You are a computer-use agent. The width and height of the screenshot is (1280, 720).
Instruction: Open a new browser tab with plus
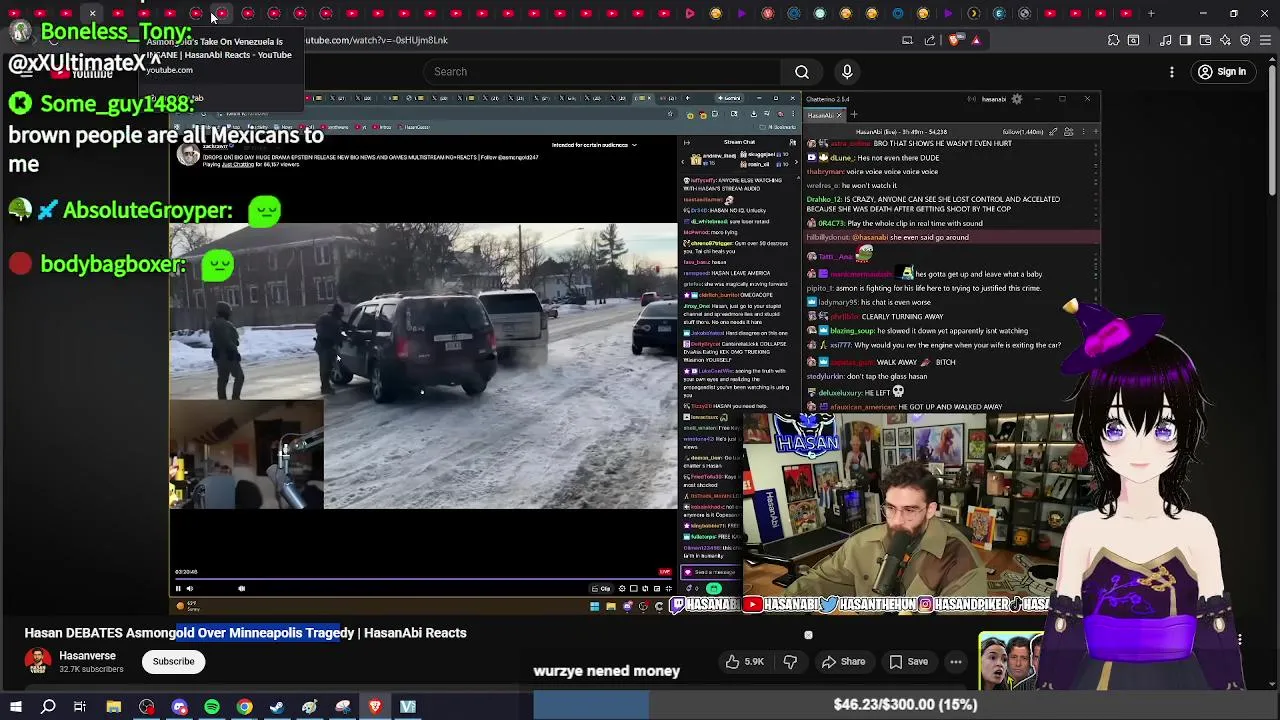1151,14
